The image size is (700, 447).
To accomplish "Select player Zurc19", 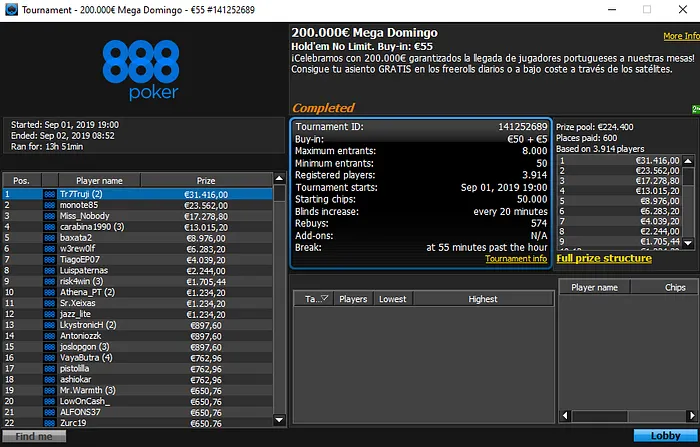I will (x=138, y=423).
